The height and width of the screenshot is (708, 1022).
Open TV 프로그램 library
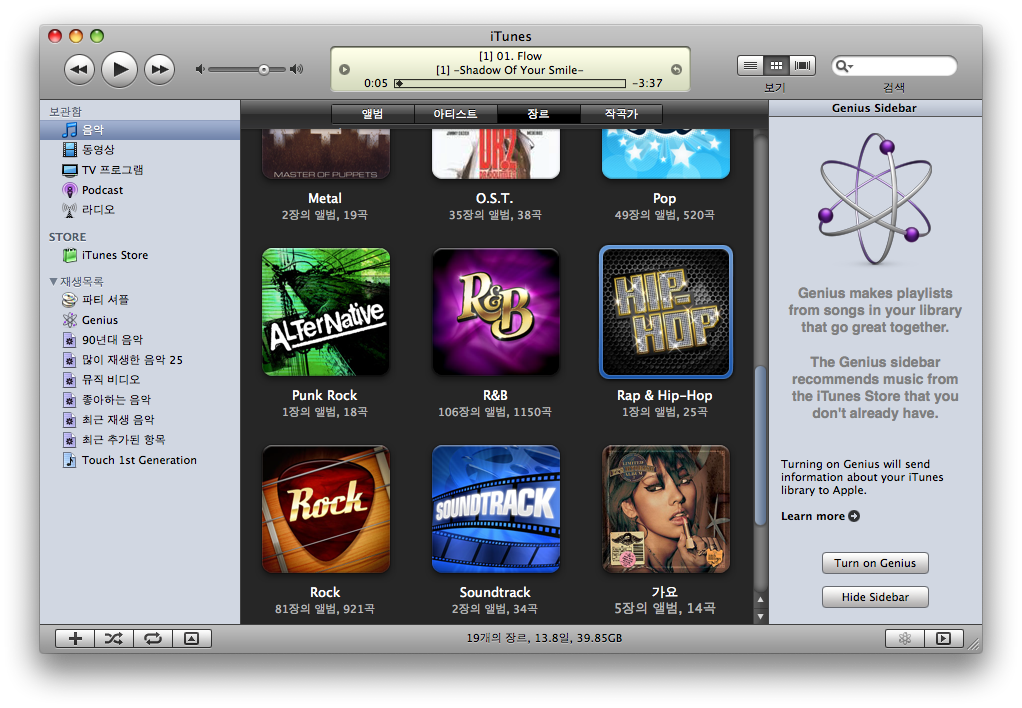[139, 170]
